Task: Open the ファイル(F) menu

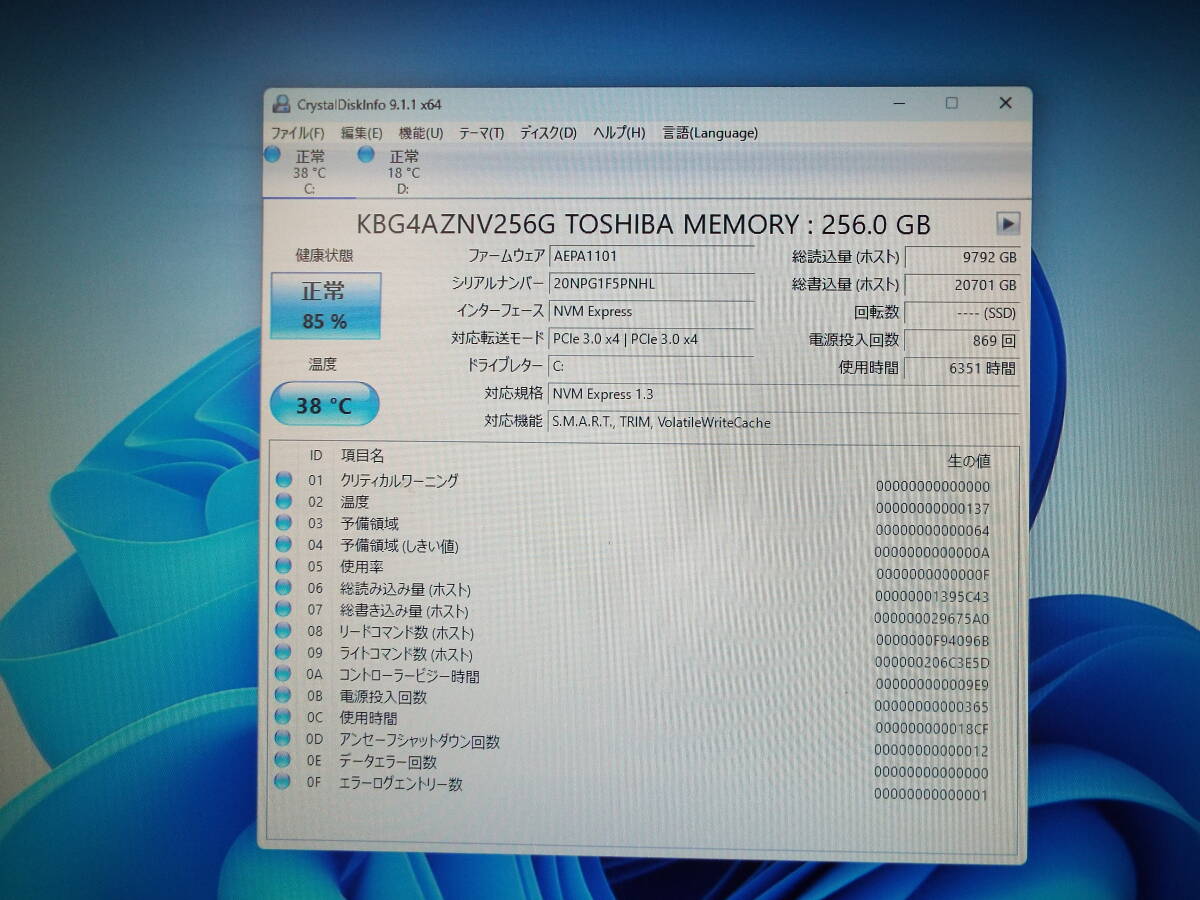Action: coord(298,133)
